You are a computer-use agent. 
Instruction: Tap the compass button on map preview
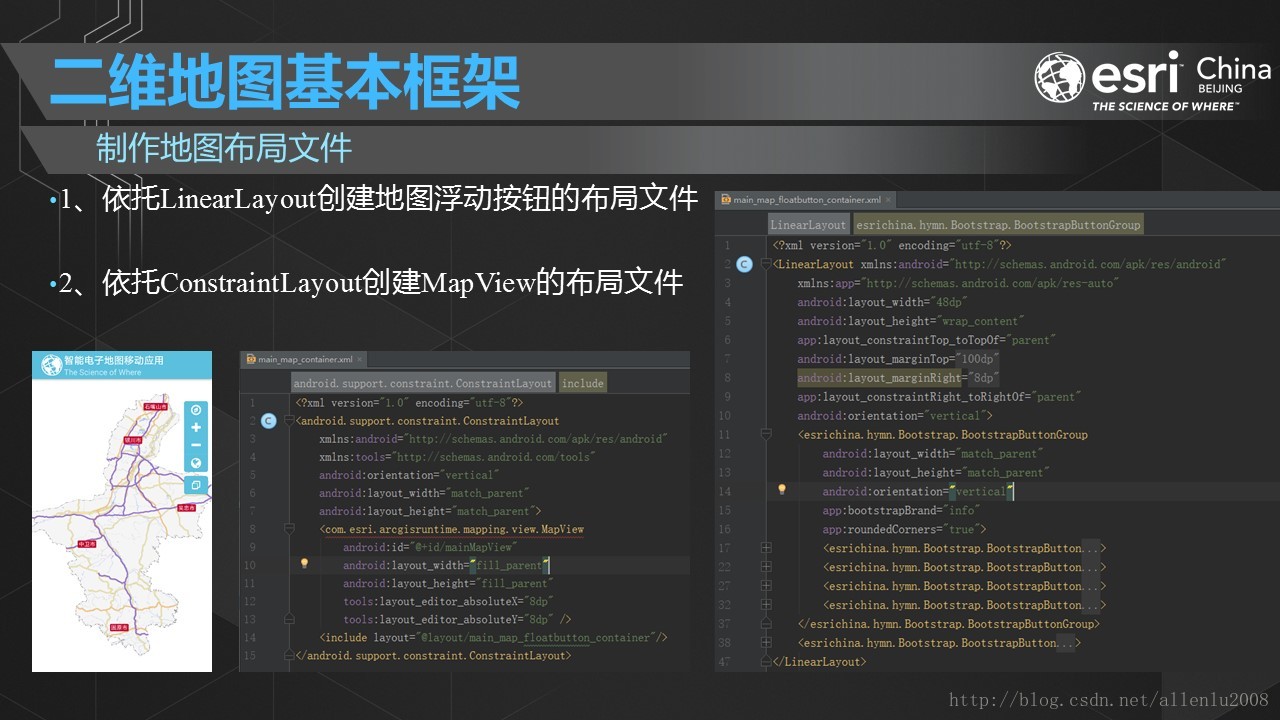click(196, 410)
